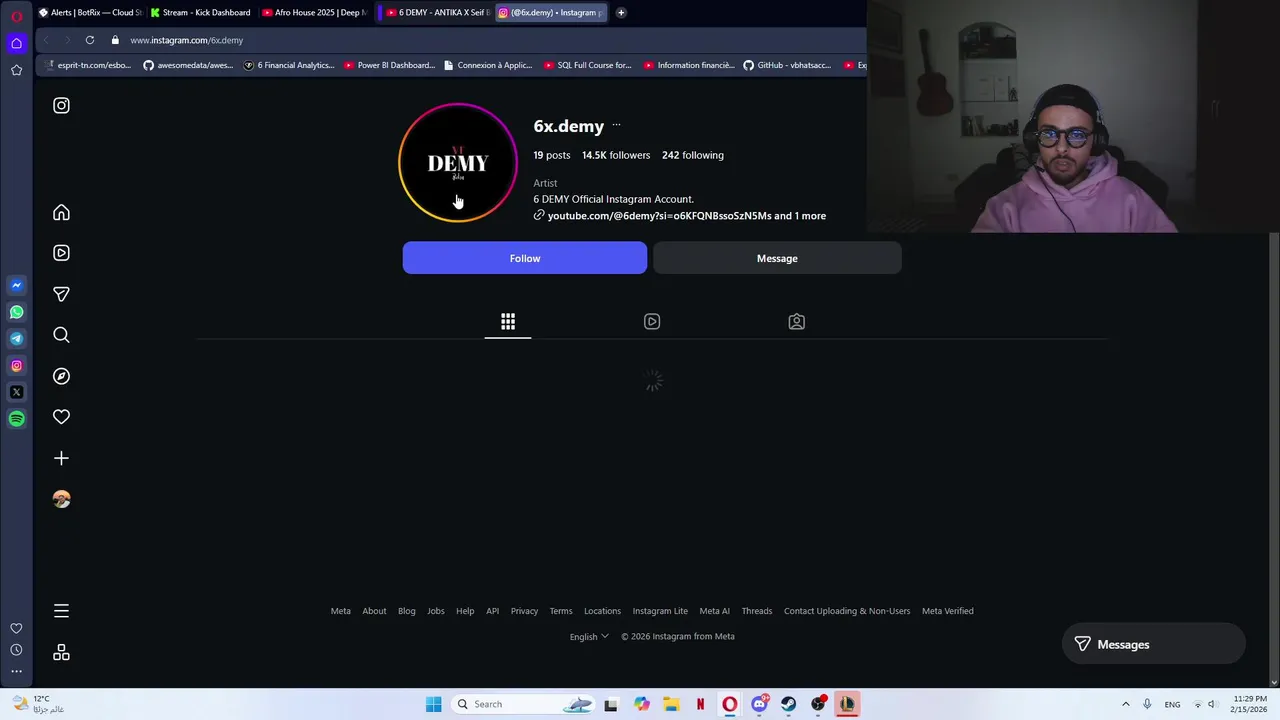Open Privacy footer link
The width and height of the screenshot is (1280, 720).
524,611
